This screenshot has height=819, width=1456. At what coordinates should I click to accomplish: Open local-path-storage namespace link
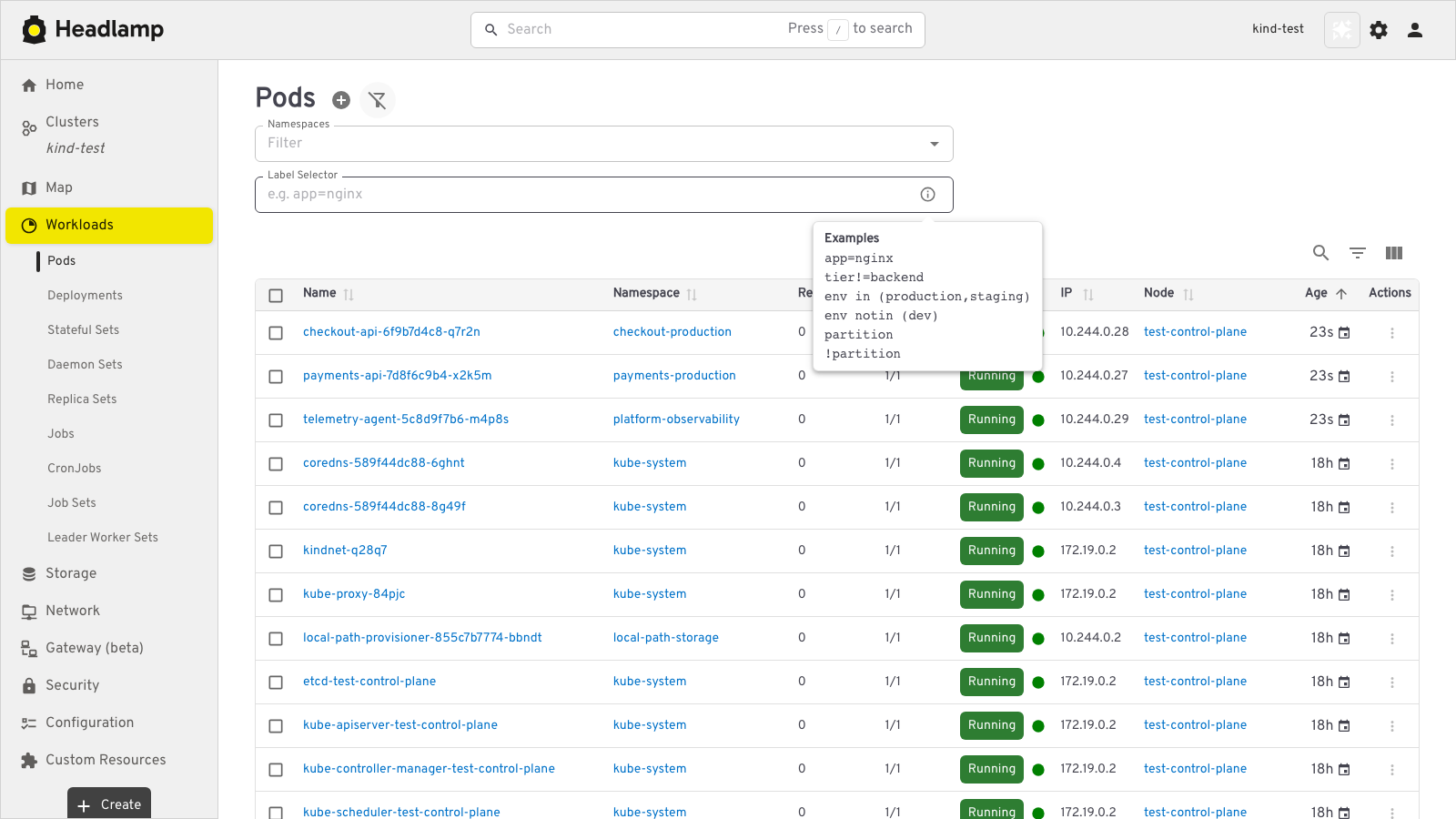[x=666, y=638]
